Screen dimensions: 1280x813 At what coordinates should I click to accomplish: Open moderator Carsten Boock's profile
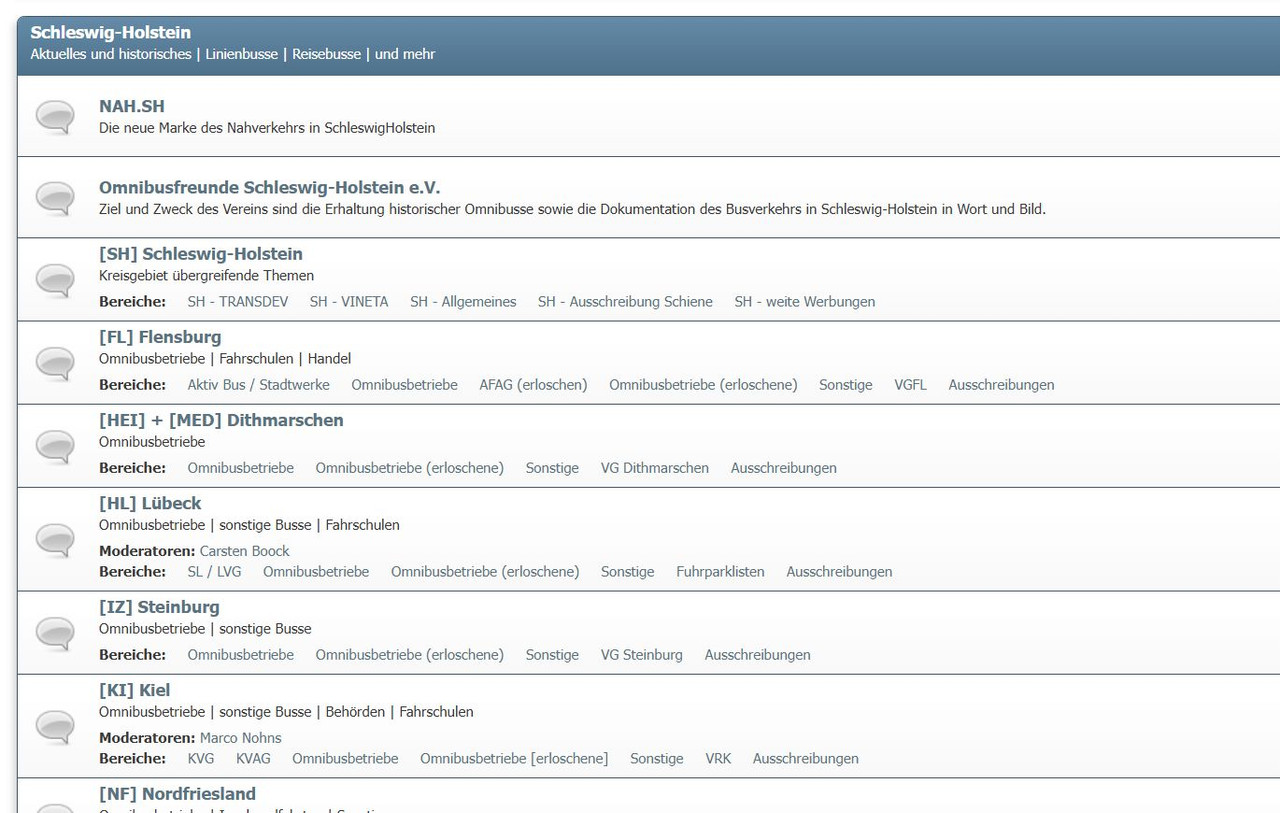[245, 551]
